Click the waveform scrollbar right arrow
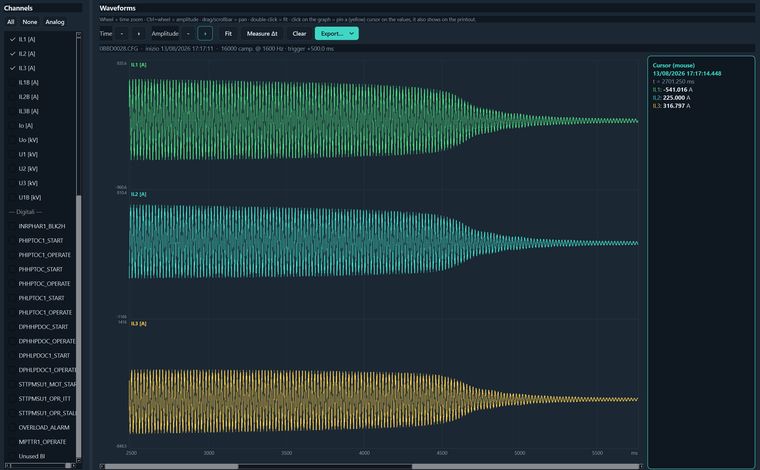The height and width of the screenshot is (470, 760). pyautogui.click(x=641, y=467)
